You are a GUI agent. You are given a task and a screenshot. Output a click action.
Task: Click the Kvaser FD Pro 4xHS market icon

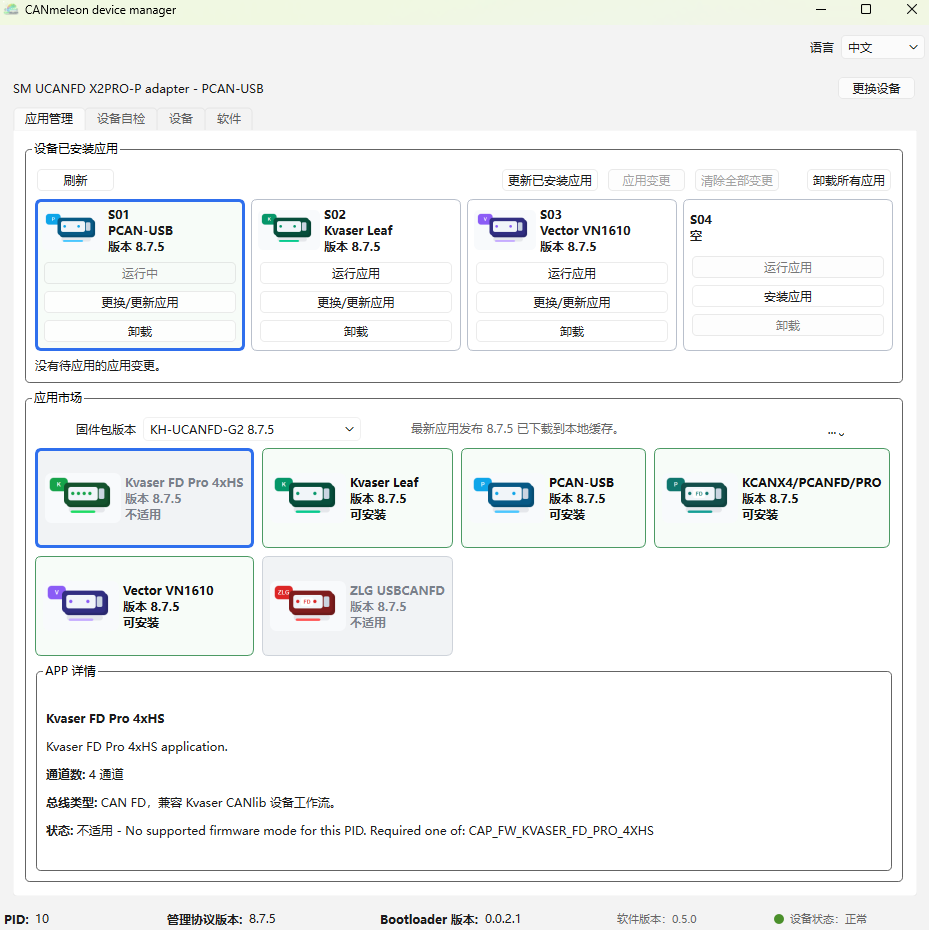coord(81,495)
